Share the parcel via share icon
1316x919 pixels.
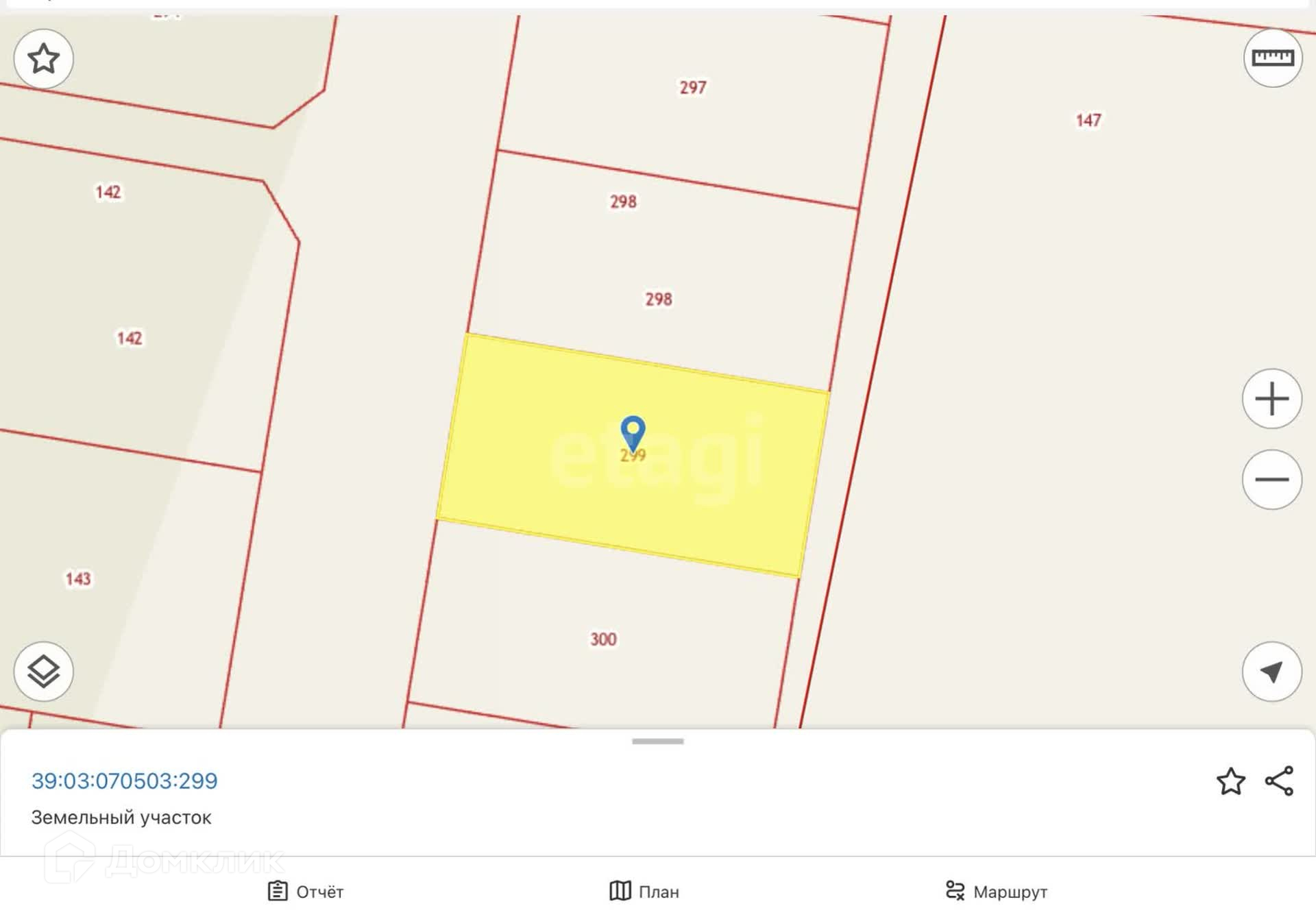click(1279, 781)
